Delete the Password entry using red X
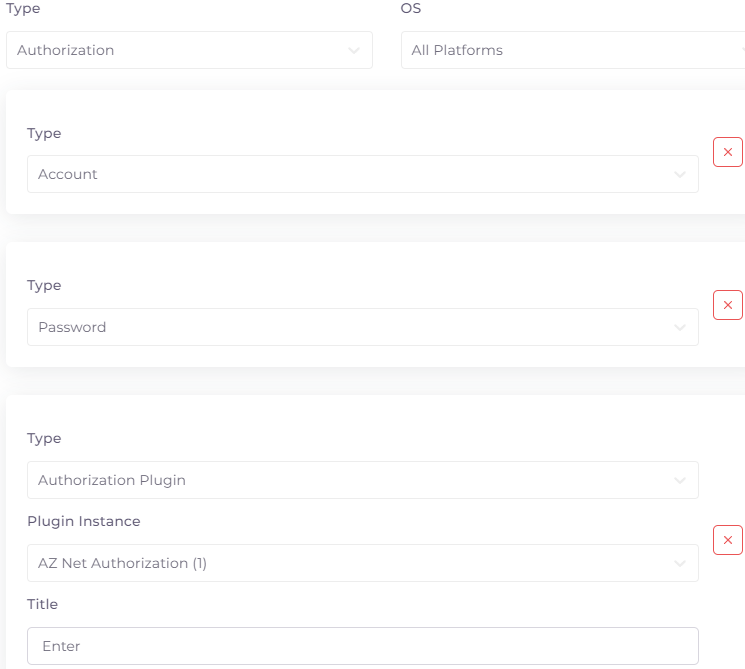This screenshot has width=745, height=669. tap(727, 305)
